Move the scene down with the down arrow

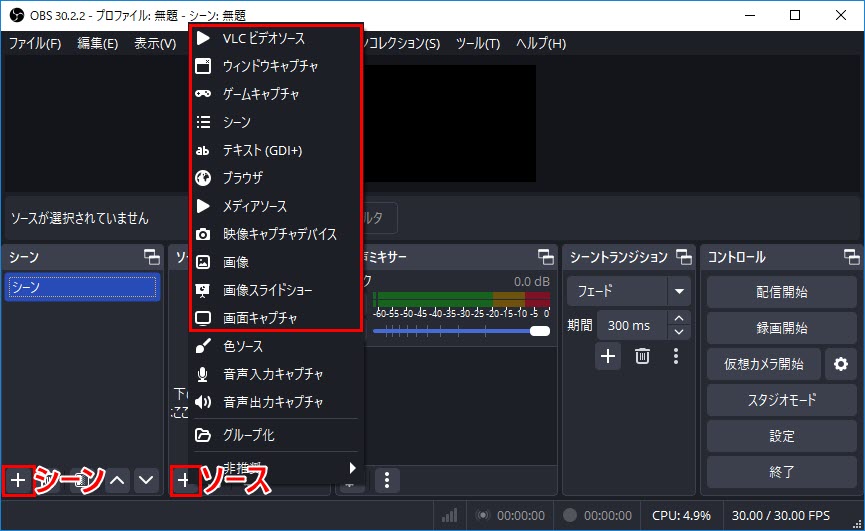[146, 480]
